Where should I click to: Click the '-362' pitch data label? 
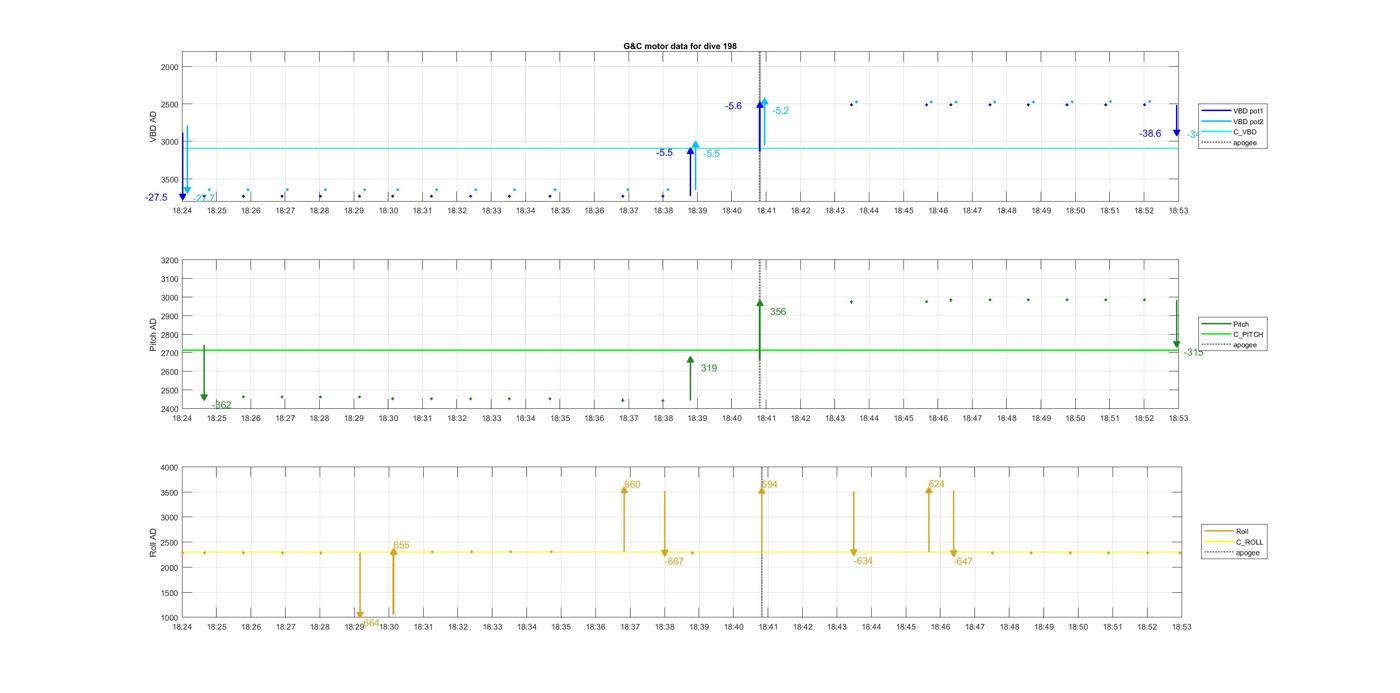tap(221, 405)
